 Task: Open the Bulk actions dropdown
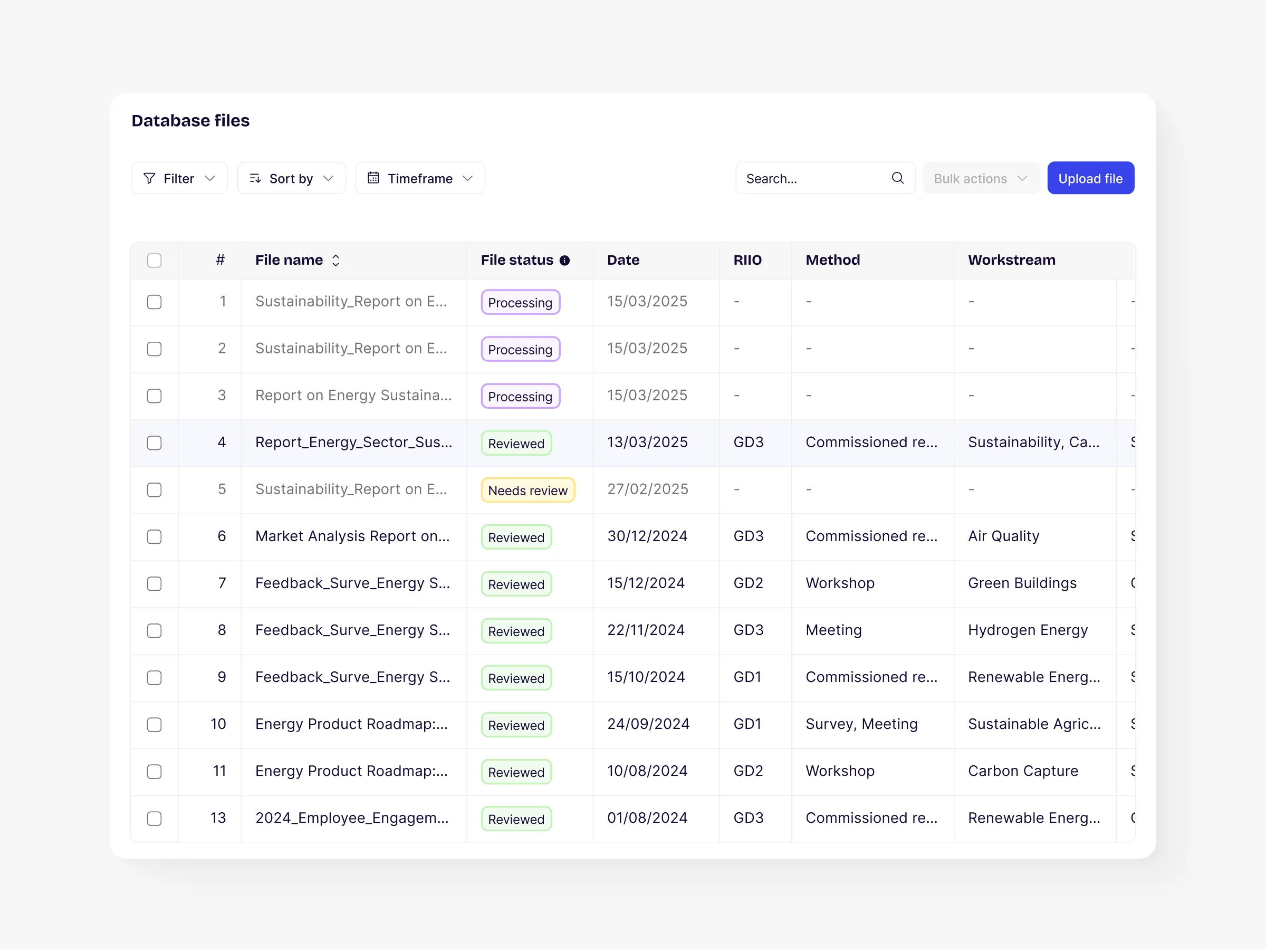pyautogui.click(x=981, y=178)
